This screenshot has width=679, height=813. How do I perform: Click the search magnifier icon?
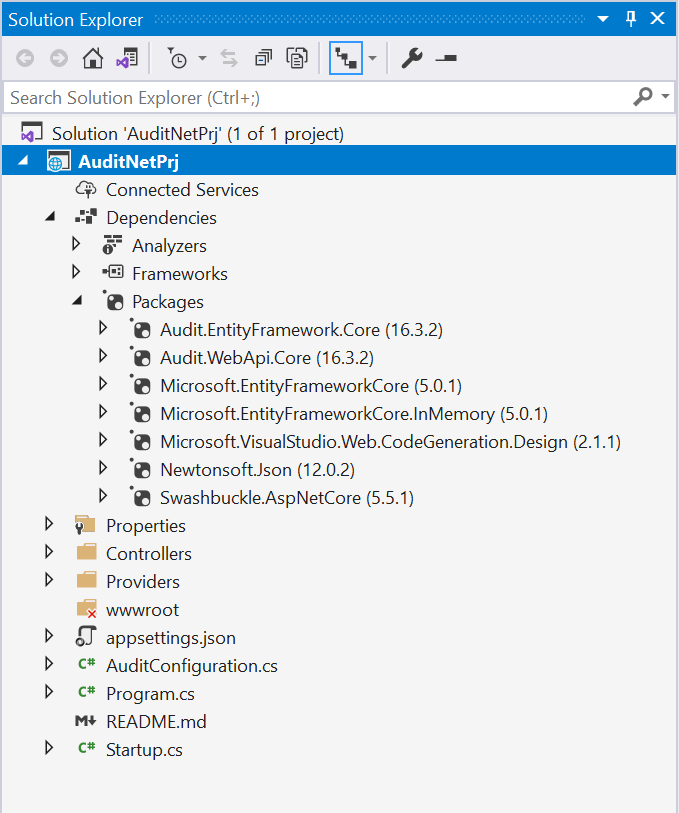[x=643, y=96]
